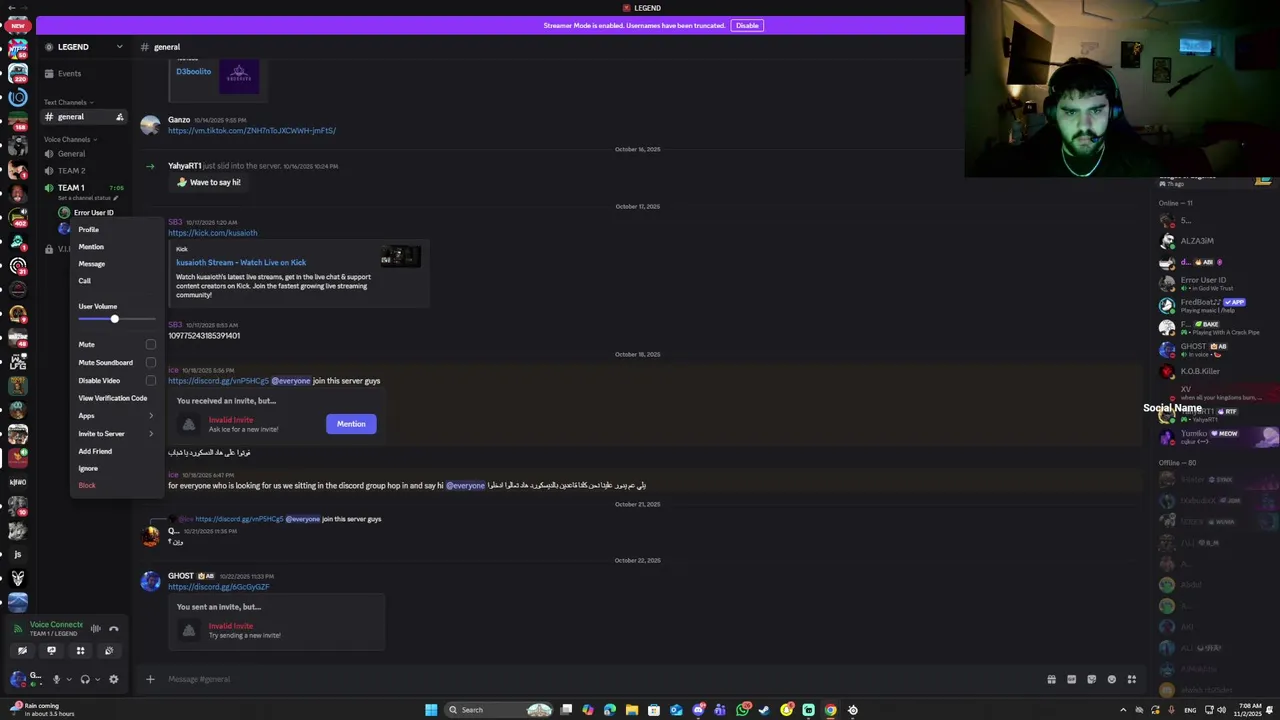Select Profile in the user context menu
1280x720 pixels.
[117, 230]
